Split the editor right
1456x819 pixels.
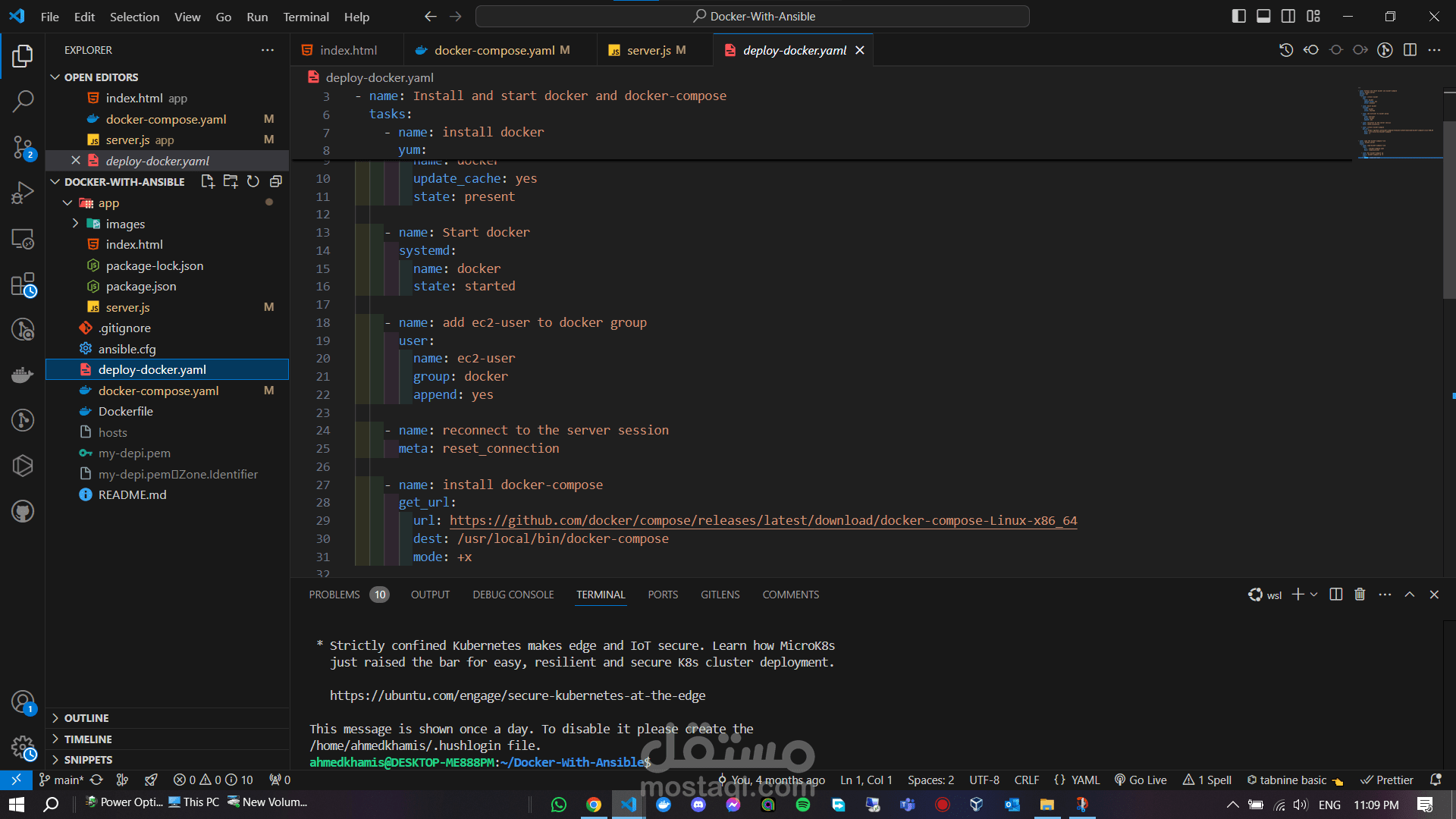(1410, 50)
